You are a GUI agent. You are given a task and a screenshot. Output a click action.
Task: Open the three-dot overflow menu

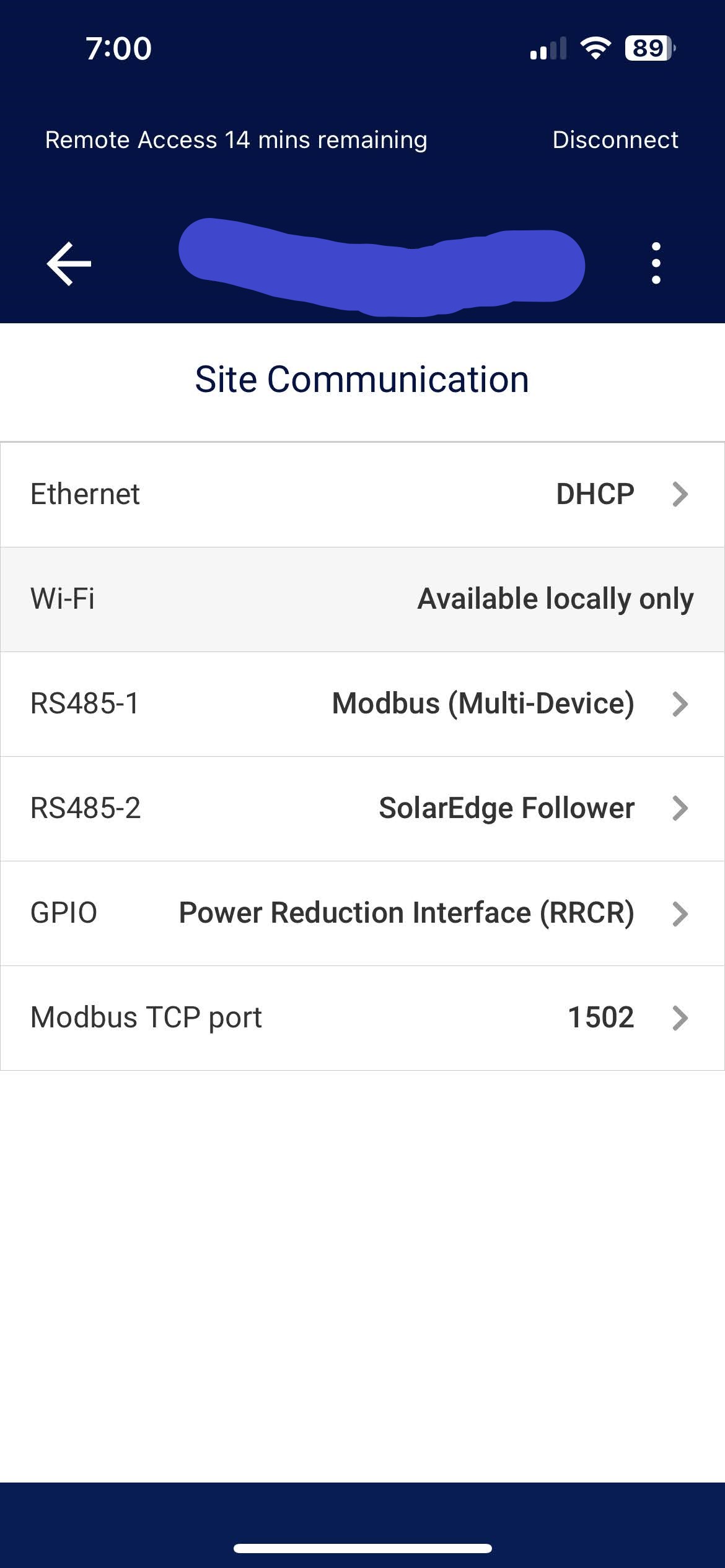click(x=656, y=264)
